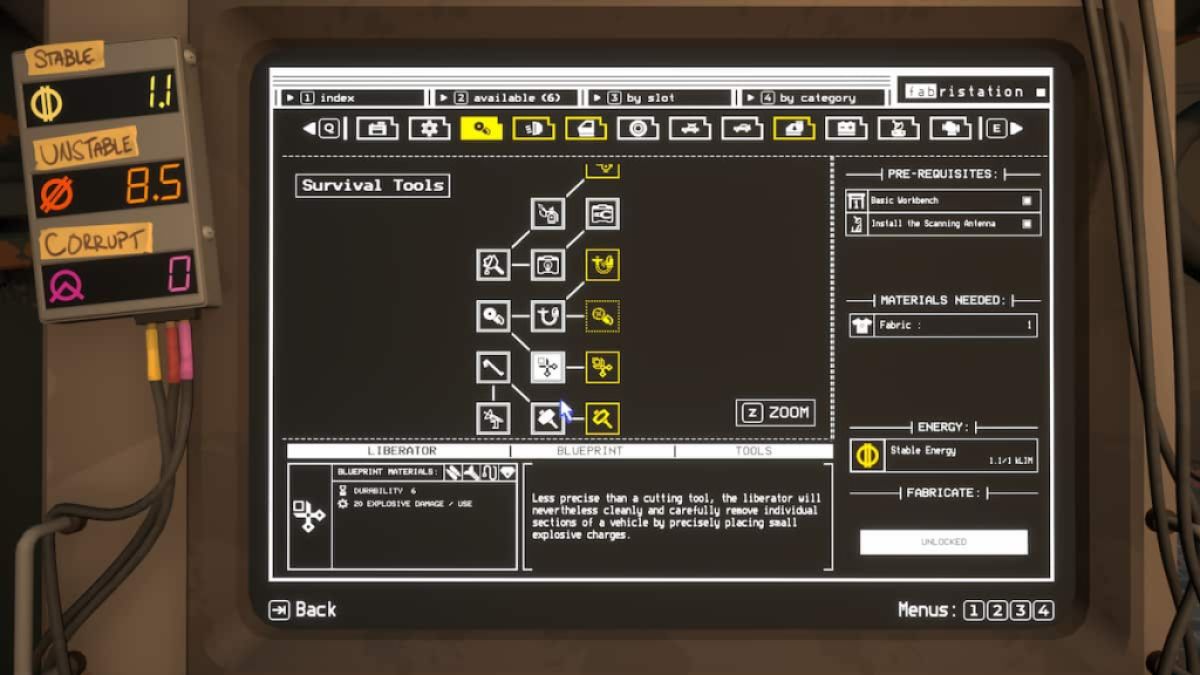
Task: Select the Liberator blueprint node
Action: pos(547,367)
